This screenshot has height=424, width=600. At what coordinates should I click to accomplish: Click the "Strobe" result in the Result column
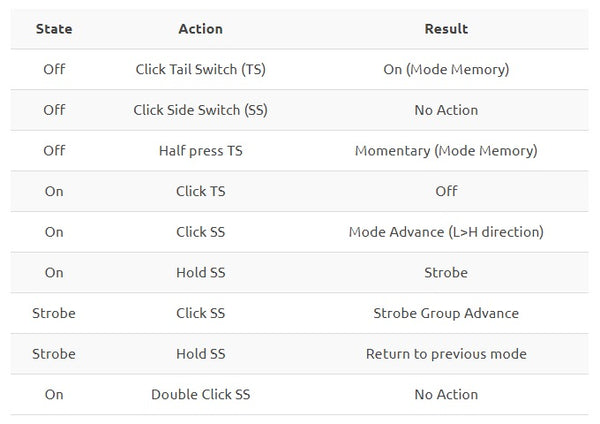tap(446, 272)
